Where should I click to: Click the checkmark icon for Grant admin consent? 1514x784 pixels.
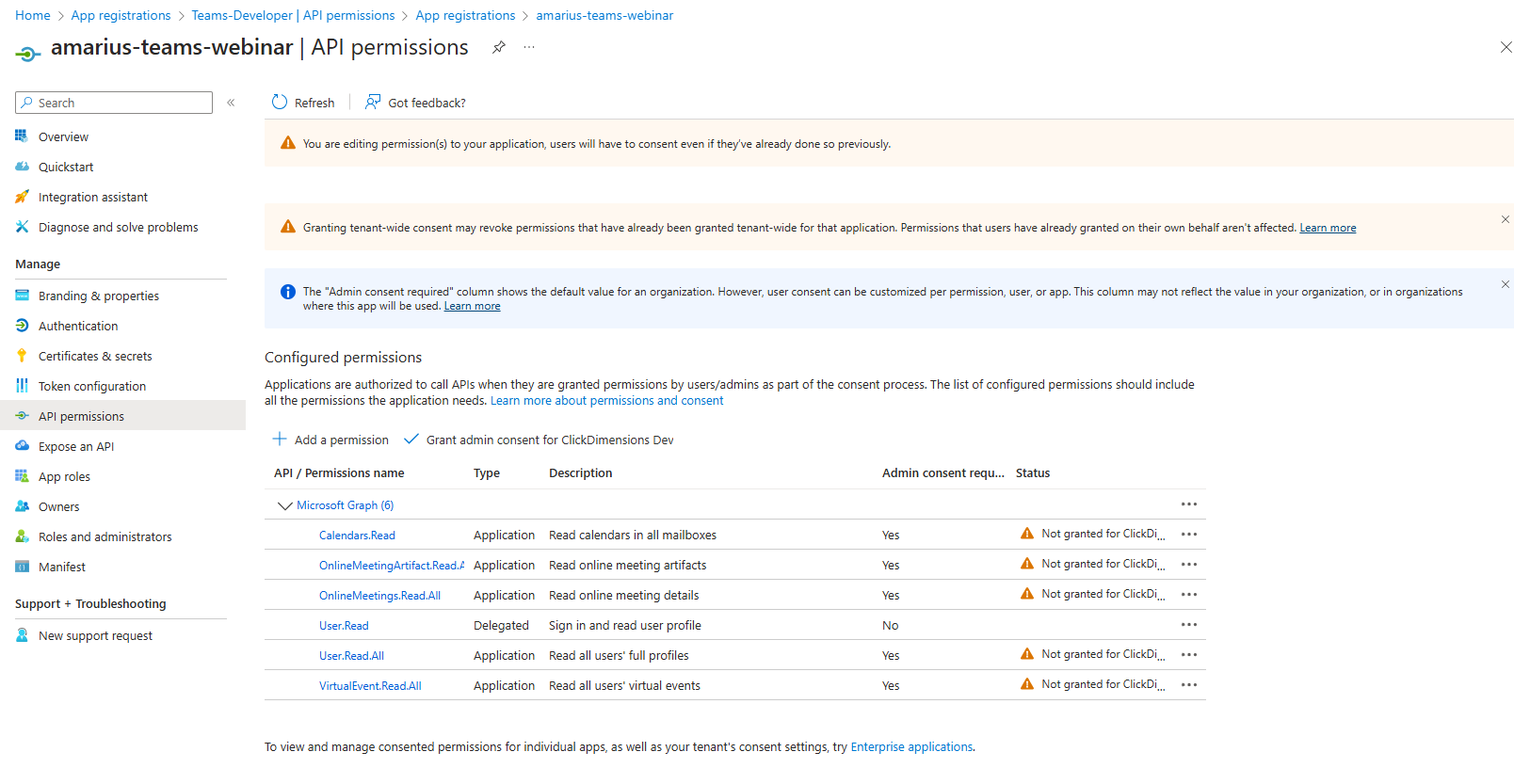(x=411, y=439)
